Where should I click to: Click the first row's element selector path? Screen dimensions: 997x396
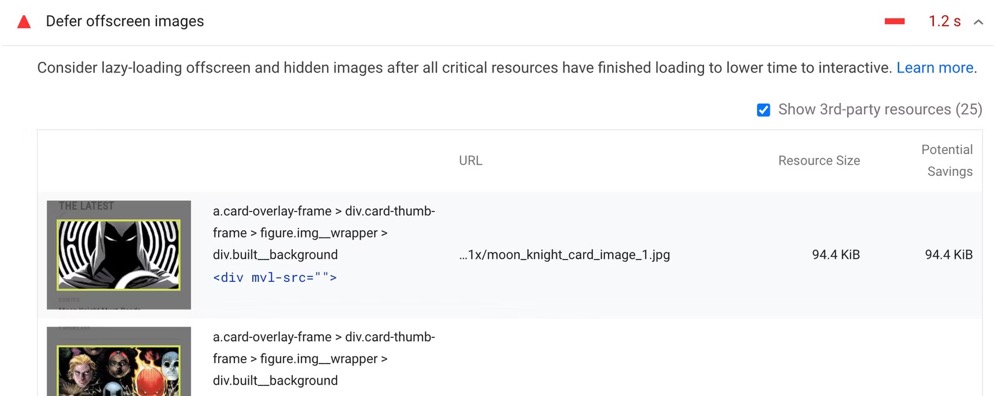point(324,233)
